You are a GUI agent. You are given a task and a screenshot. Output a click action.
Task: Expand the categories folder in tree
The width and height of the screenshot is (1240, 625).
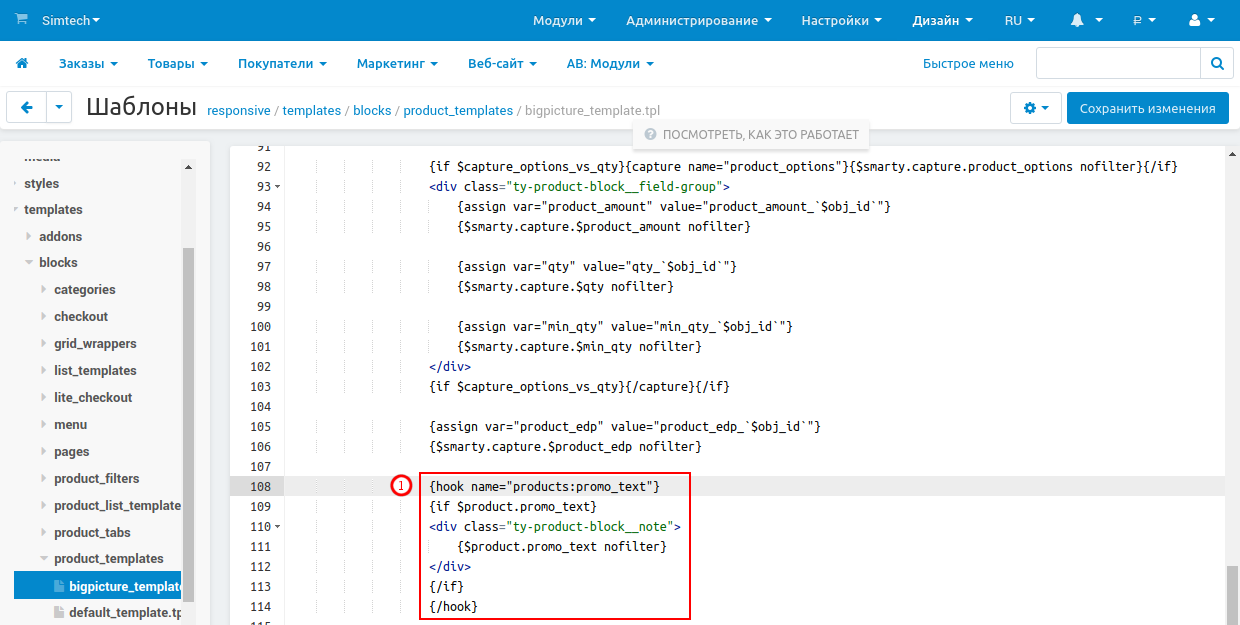(44, 290)
